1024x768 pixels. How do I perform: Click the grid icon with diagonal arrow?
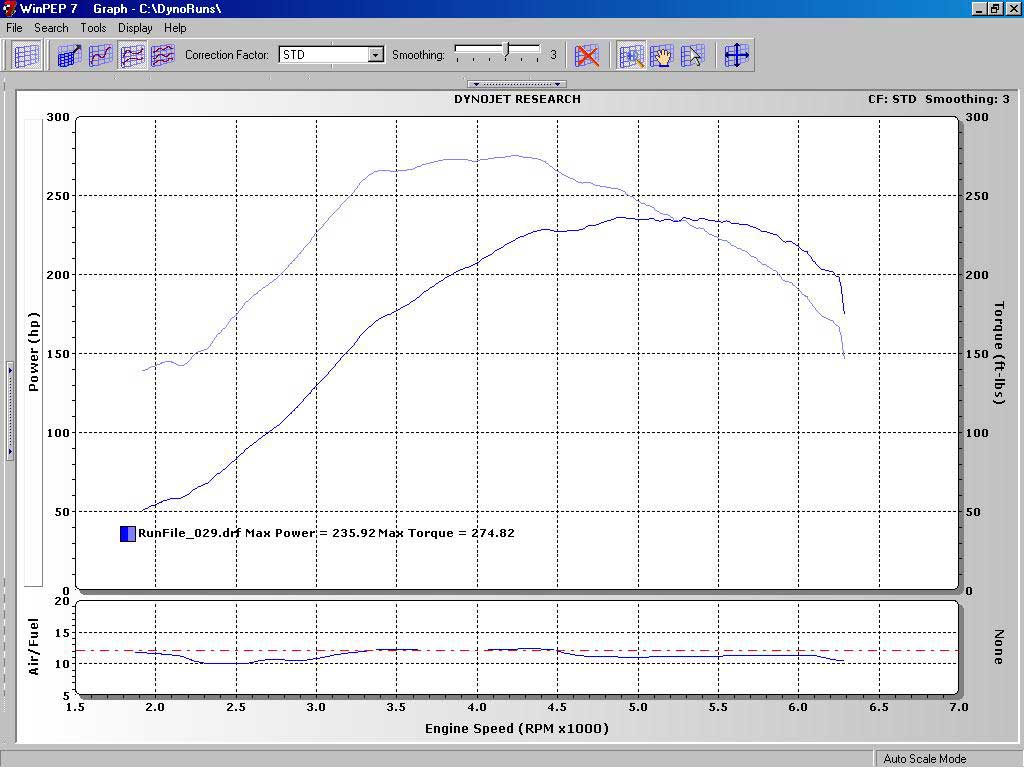point(69,56)
